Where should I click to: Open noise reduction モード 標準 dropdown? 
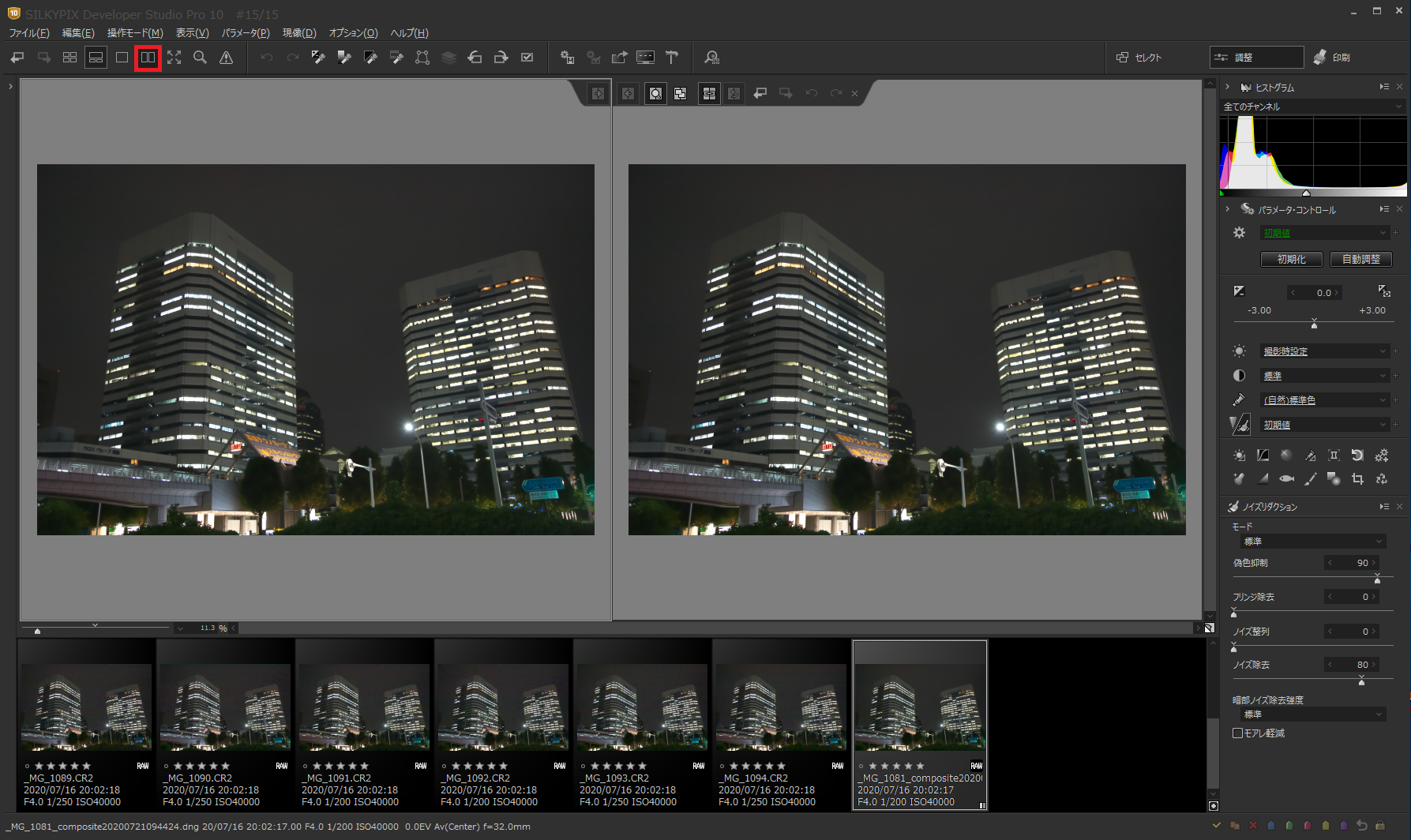[x=1313, y=542]
